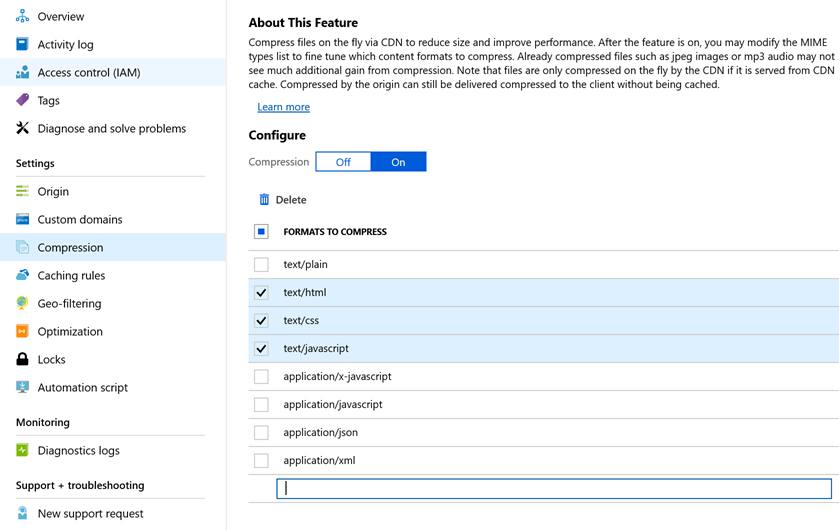The image size is (840, 530).
Task: Turn Compression On
Action: 398,162
